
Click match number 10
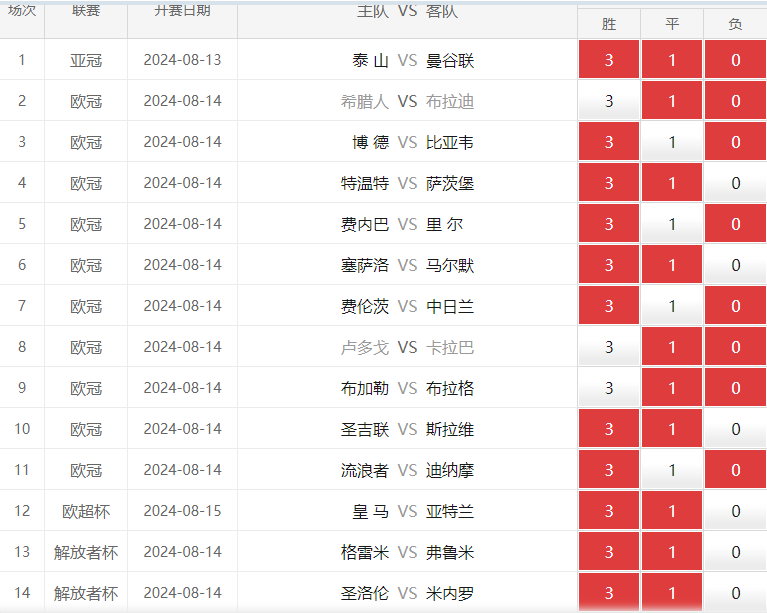coord(22,429)
